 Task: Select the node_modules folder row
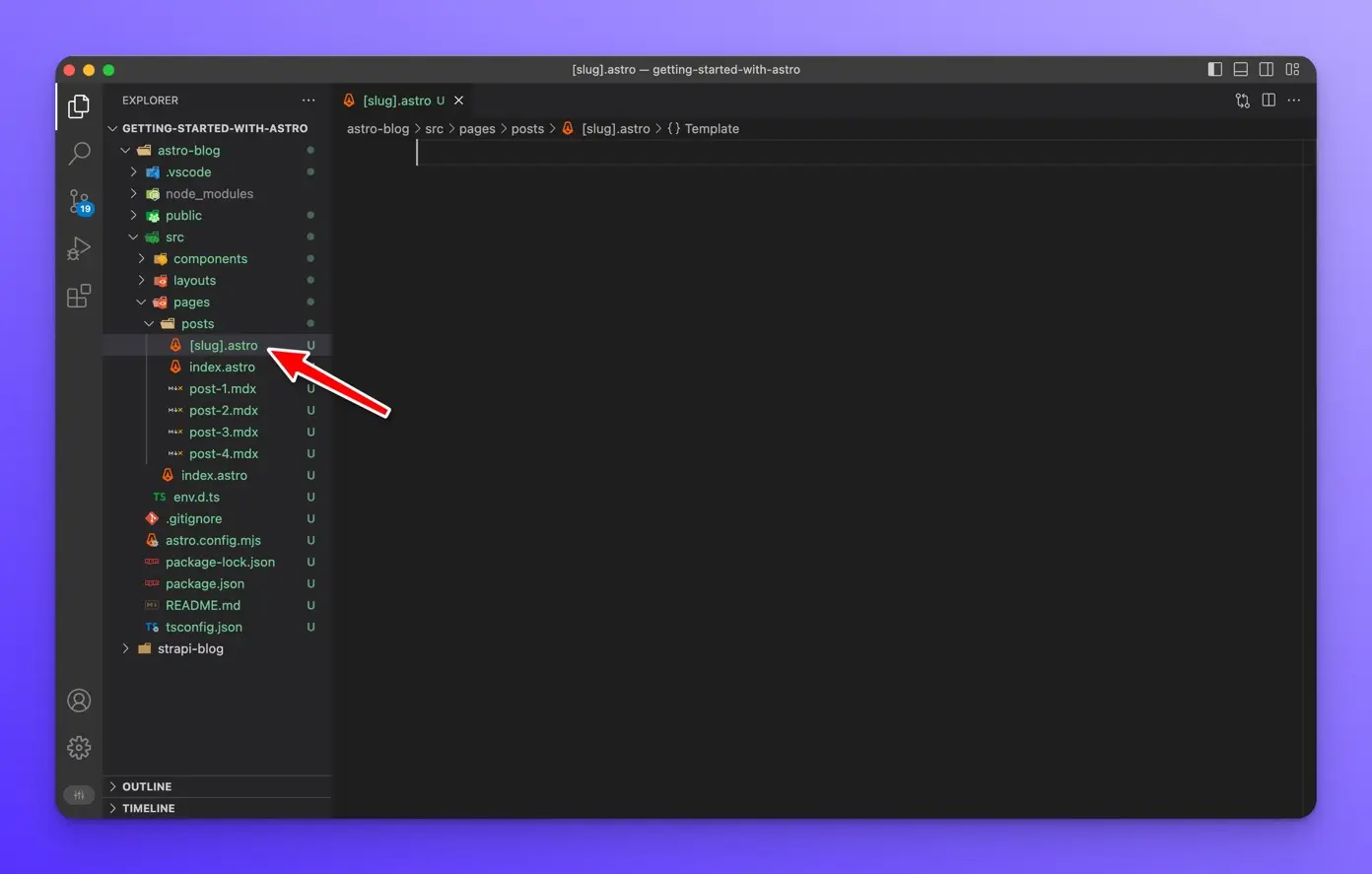click(x=217, y=194)
